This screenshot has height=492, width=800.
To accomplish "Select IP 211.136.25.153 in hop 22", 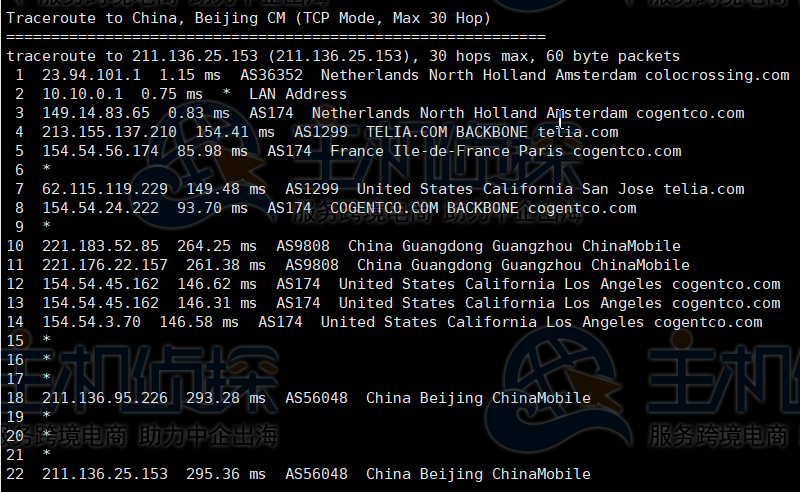I will [105, 474].
